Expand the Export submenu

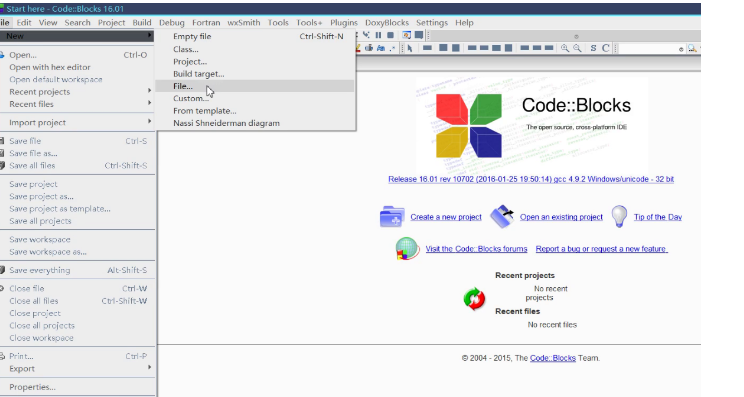149,368
